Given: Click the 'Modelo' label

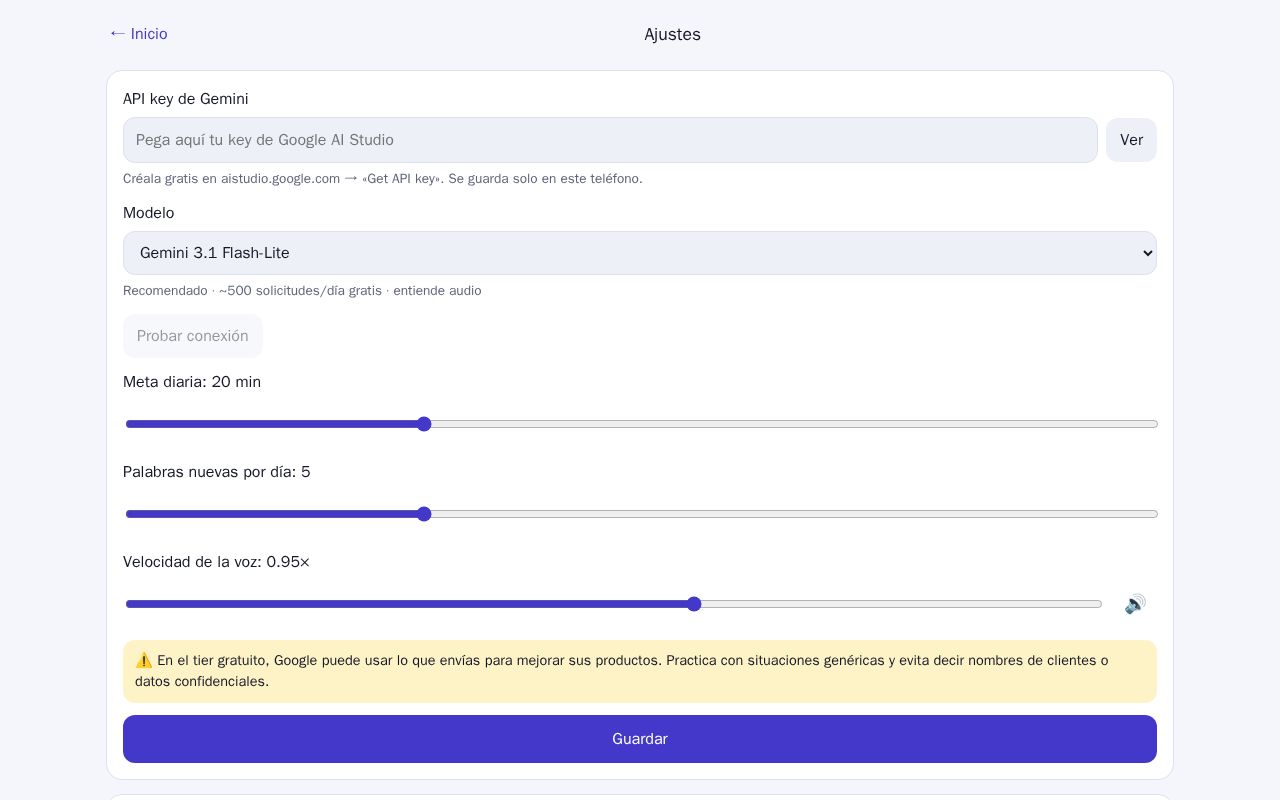Looking at the screenshot, I should (148, 213).
